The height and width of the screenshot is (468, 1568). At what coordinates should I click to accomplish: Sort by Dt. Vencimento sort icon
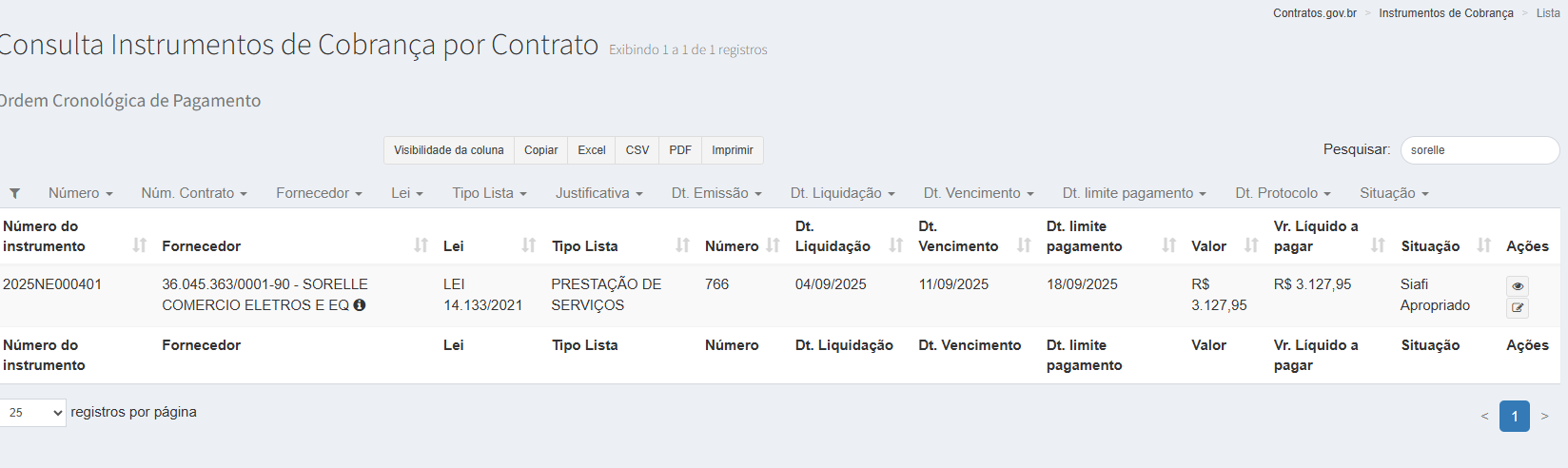coord(1024,245)
